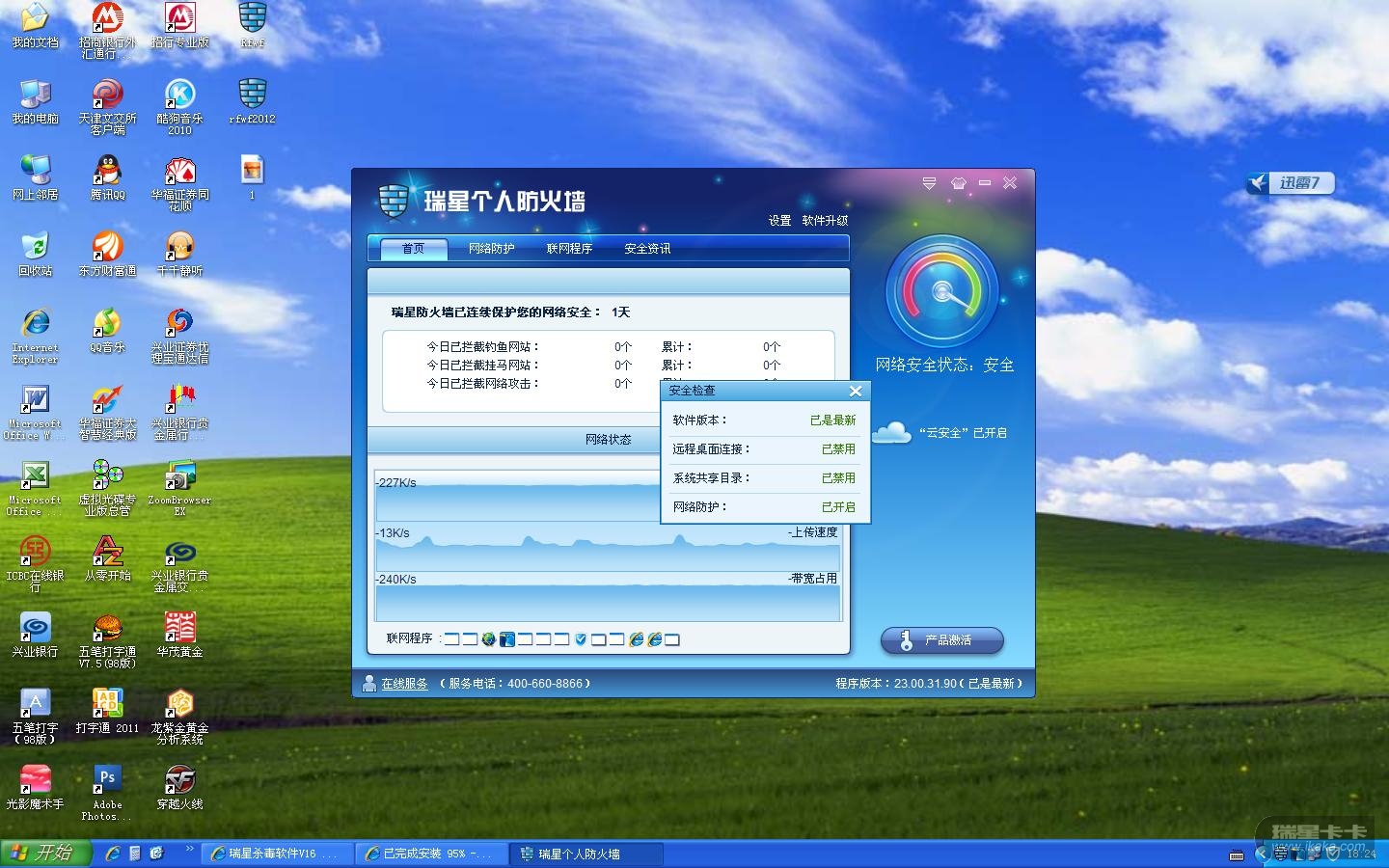Select the 打字通 2011 desktop icon
This screenshot has height=868, width=1389.
coord(107,712)
